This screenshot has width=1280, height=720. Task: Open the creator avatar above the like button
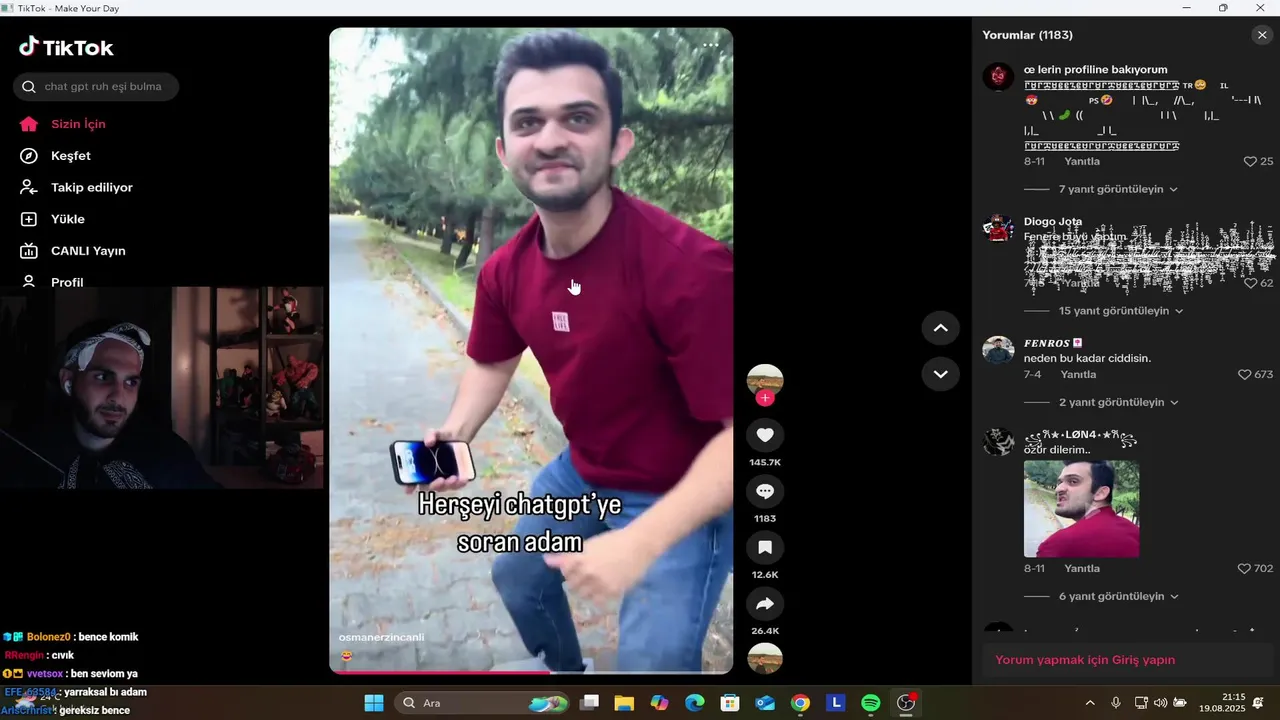[x=765, y=379]
